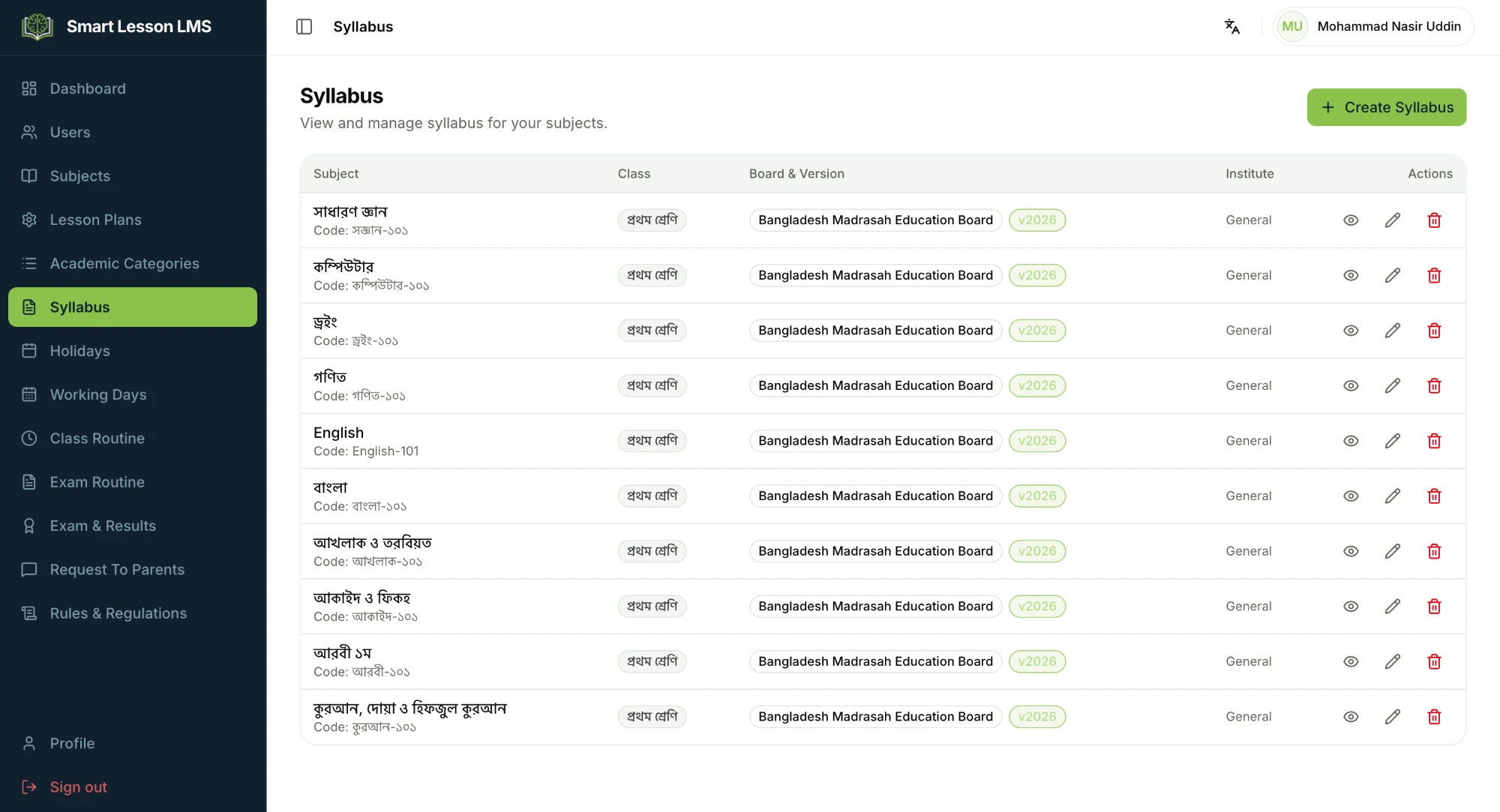Delete the English syllabus row
Image resolution: width=1500 pixels, height=812 pixels.
click(1434, 441)
